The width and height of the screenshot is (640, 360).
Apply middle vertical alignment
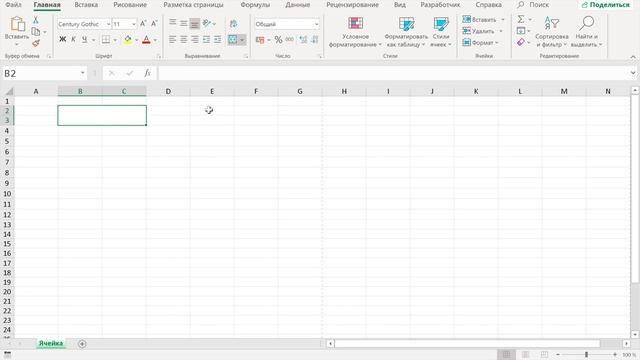184,23
